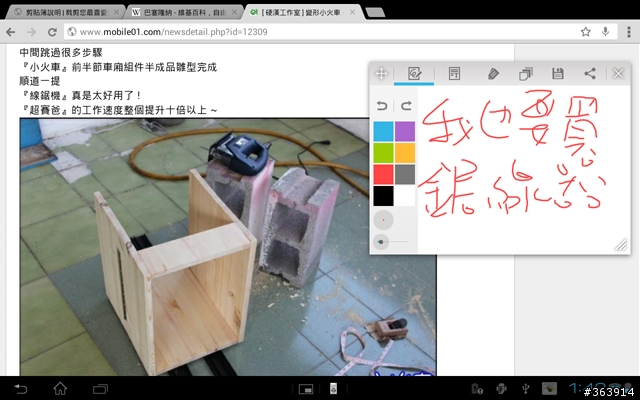This screenshot has height=400, width=640.
Task: Tap Android home button
Action: click(60, 389)
